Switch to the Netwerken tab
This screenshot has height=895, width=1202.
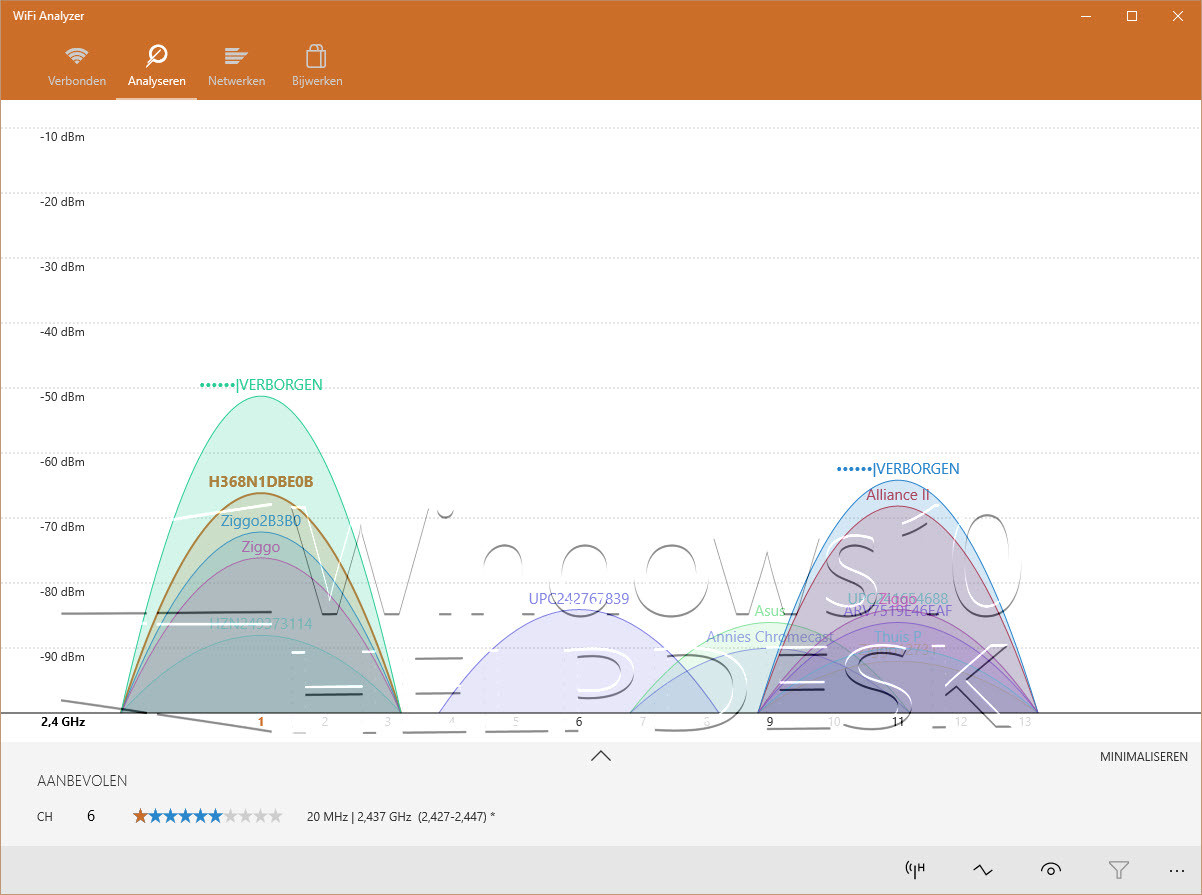point(236,66)
